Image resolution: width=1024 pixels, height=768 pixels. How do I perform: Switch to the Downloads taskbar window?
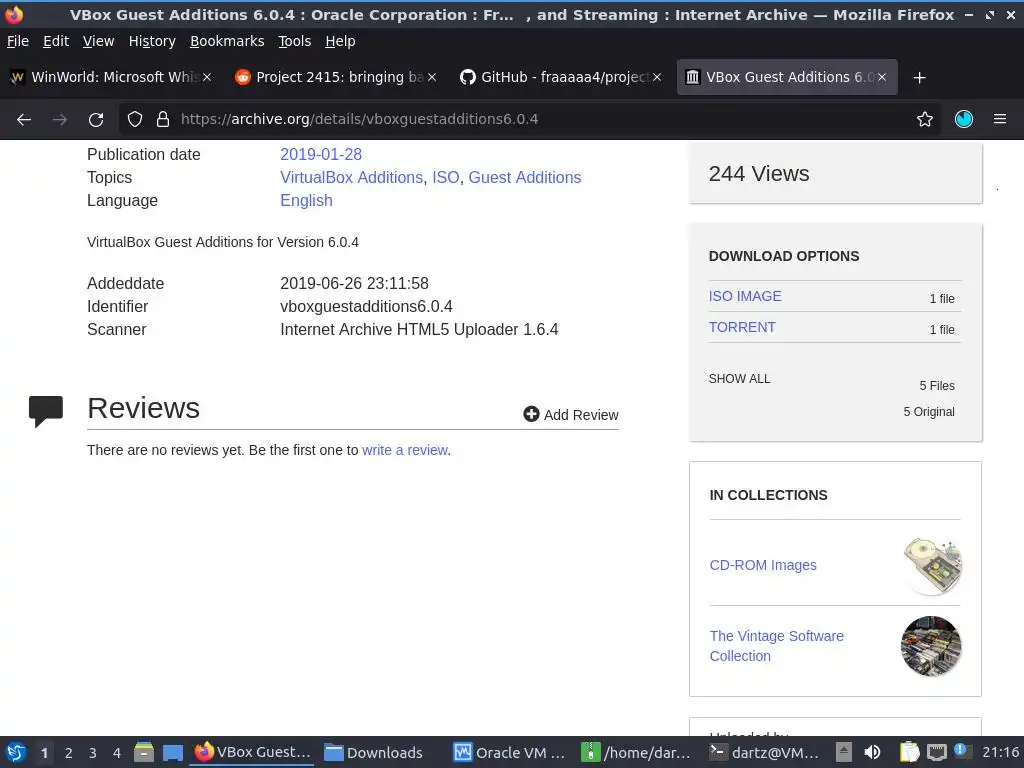click(x=374, y=752)
